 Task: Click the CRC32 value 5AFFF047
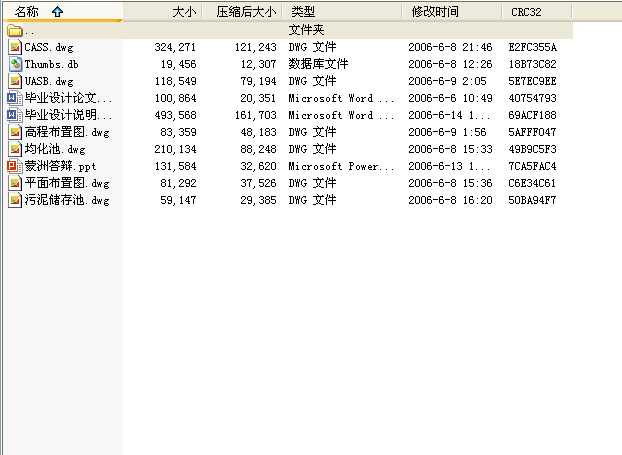(532, 132)
